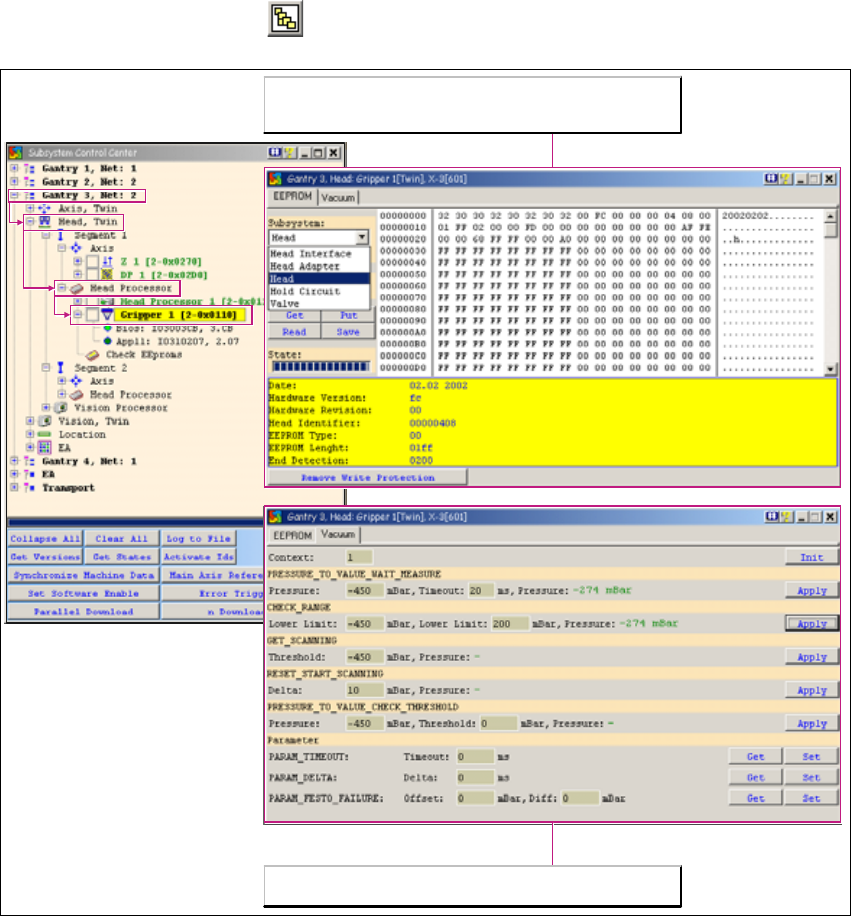This screenshot has width=851, height=916.
Task: Tick the checkbox next to Z 1
Action: [92, 261]
